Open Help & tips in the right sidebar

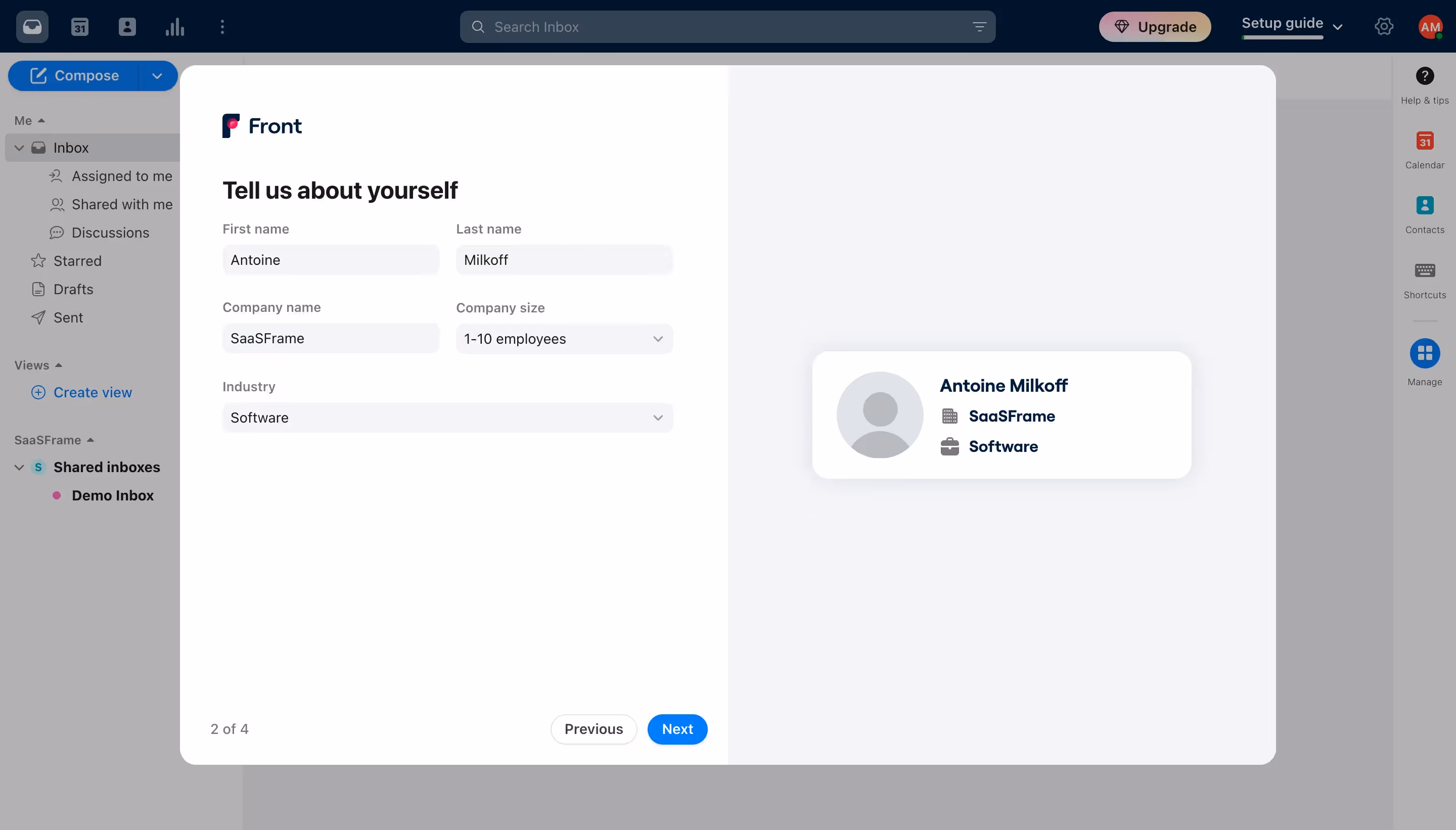tap(1424, 84)
